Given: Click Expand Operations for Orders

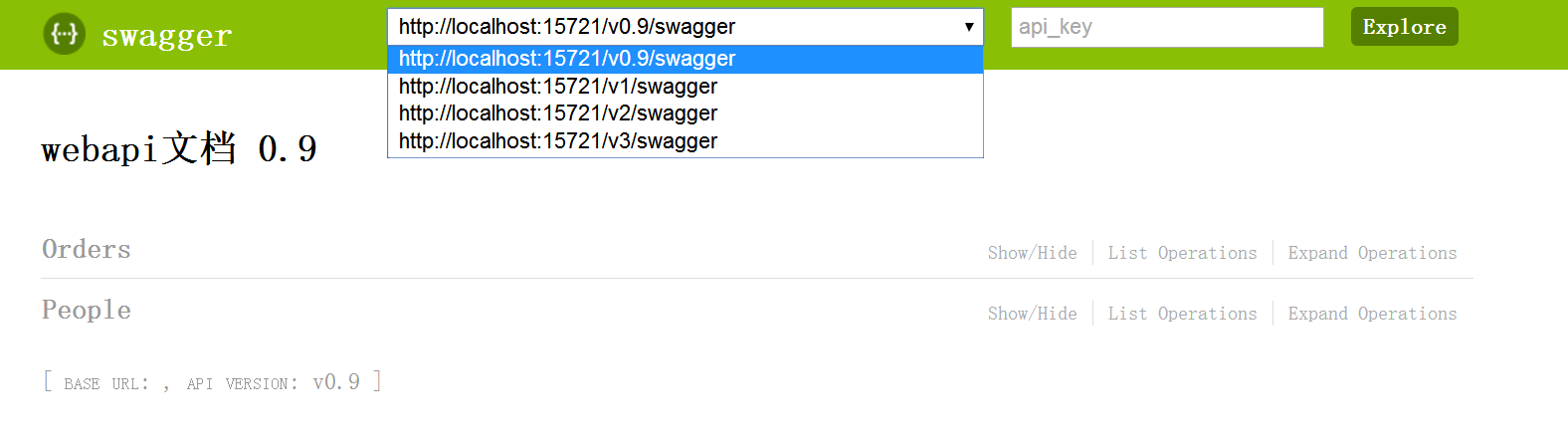Looking at the screenshot, I should [1372, 253].
